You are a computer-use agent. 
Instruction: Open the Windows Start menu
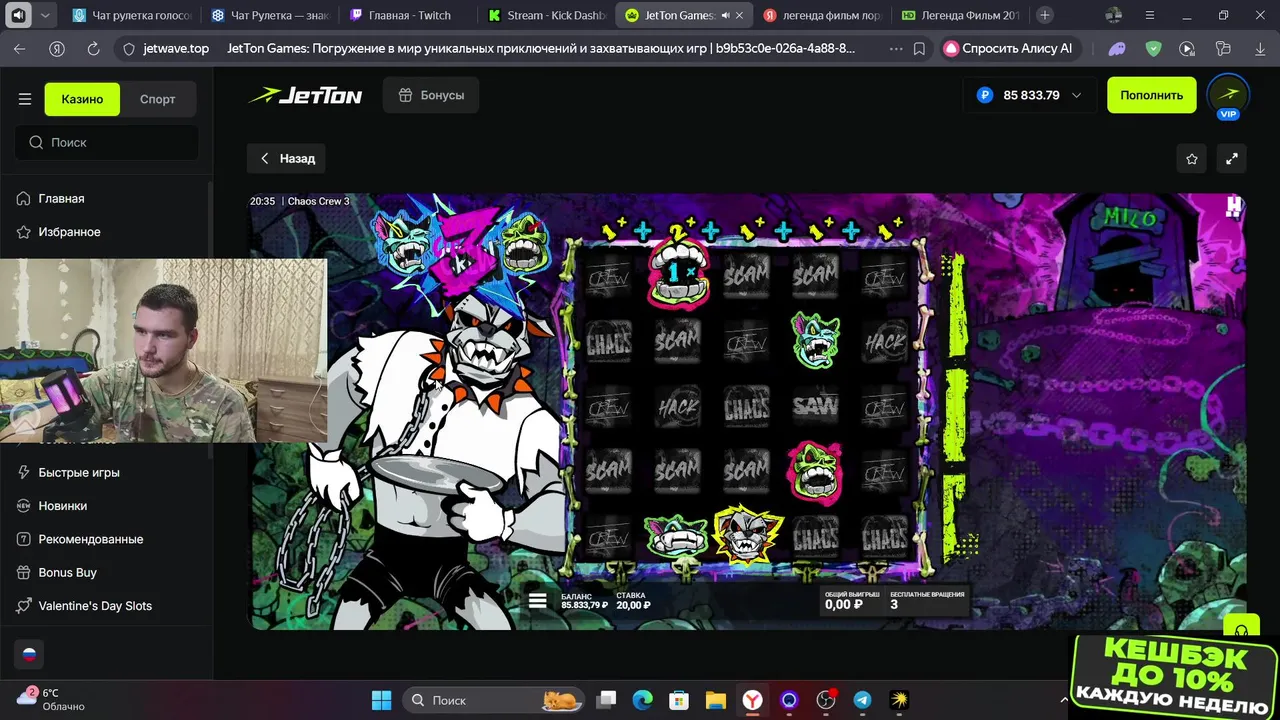[381, 700]
